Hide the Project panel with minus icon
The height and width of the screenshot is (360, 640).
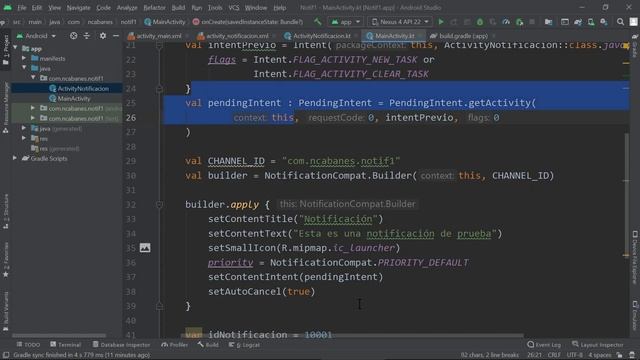[x=116, y=36]
